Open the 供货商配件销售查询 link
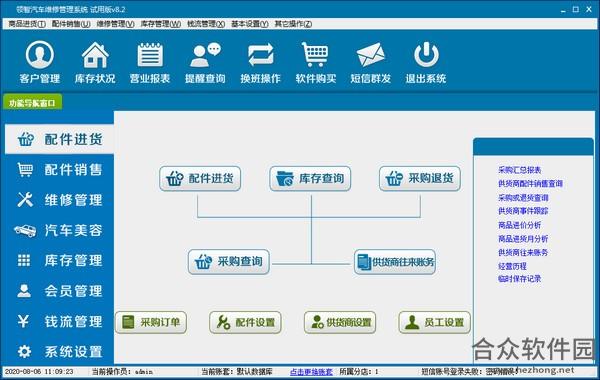The width and height of the screenshot is (600, 380). pyautogui.click(x=530, y=184)
